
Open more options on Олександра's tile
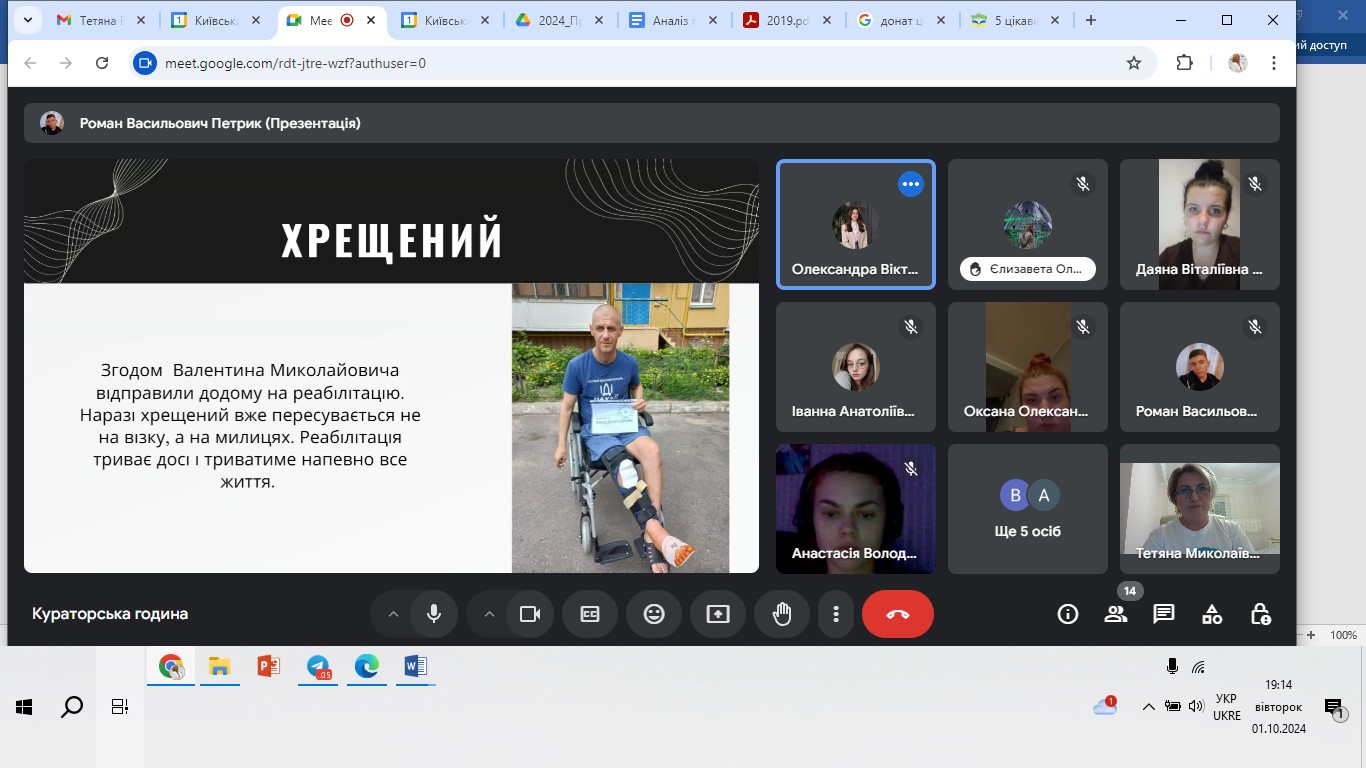pos(910,184)
